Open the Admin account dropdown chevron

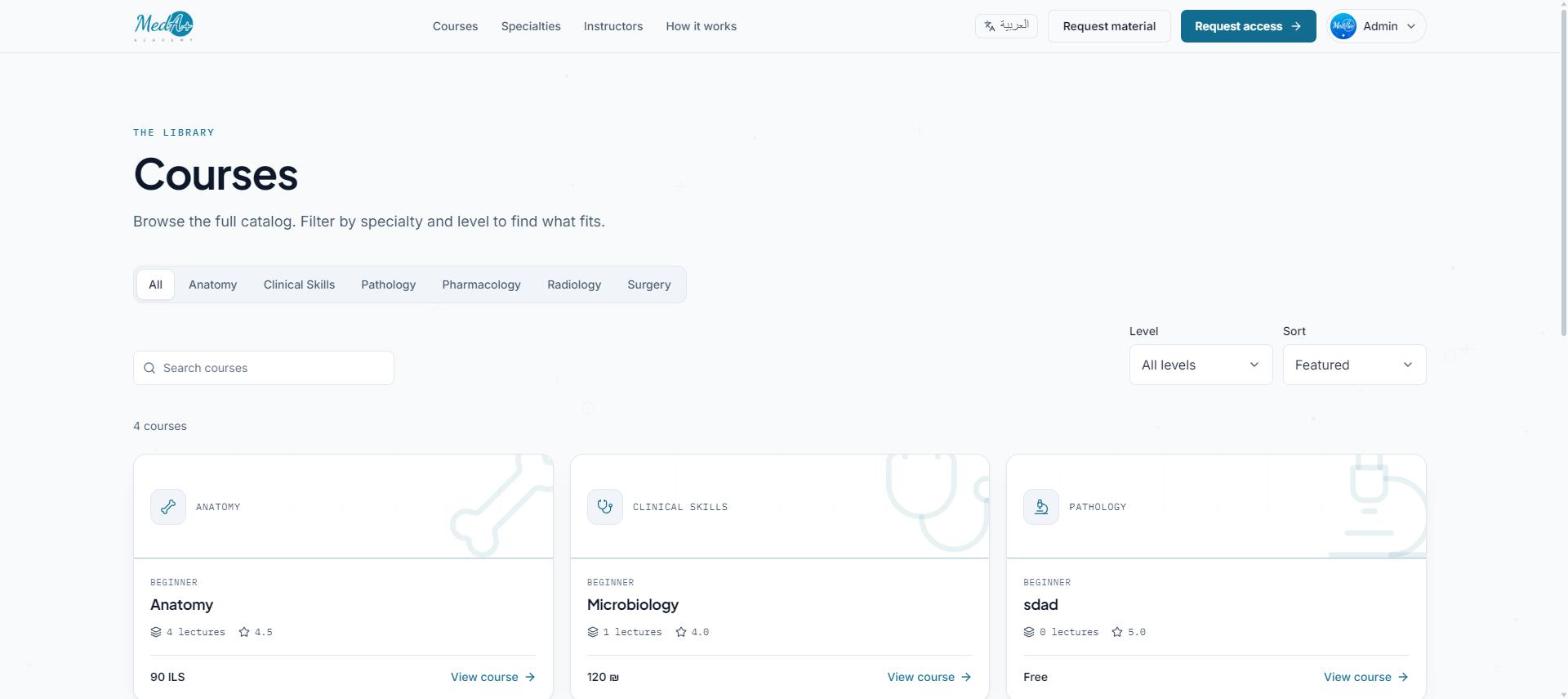tap(1411, 27)
